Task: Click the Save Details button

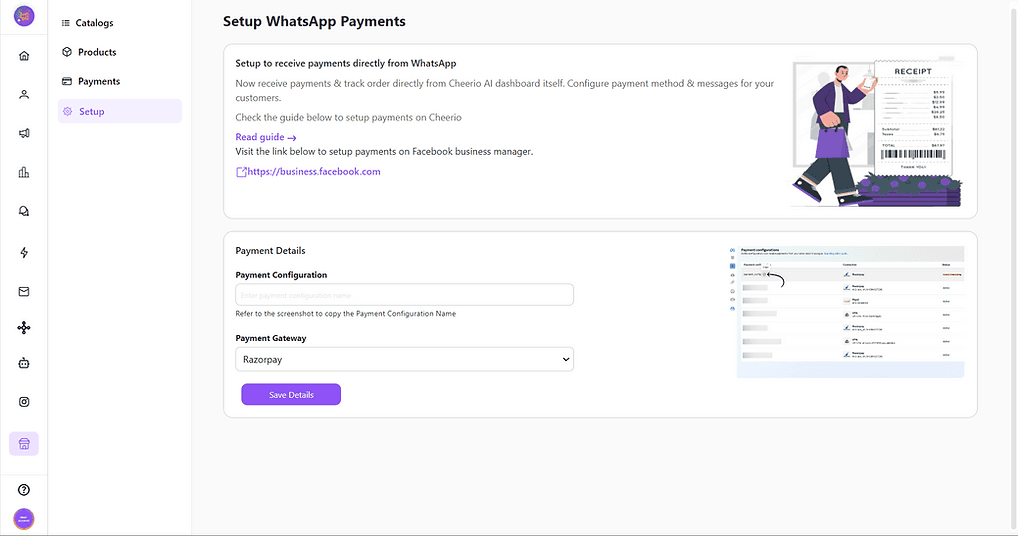Action: tap(291, 395)
